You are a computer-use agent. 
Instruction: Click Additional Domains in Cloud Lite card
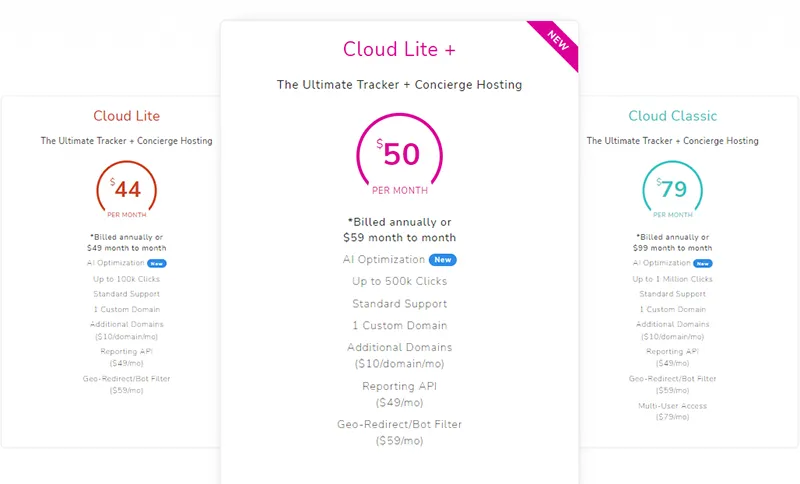tap(127, 324)
